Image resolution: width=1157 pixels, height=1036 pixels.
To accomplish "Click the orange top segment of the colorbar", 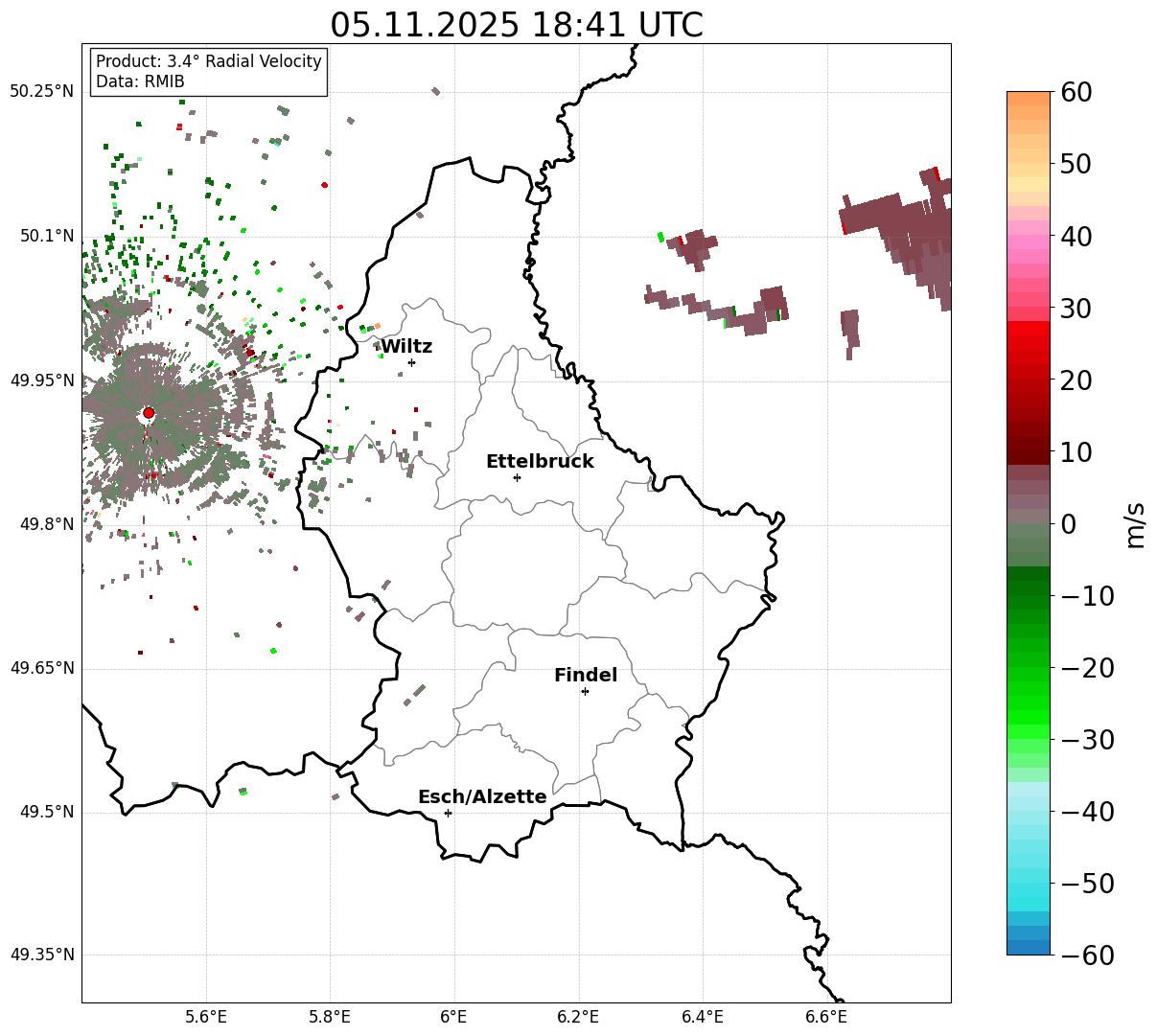I will pos(1029,99).
